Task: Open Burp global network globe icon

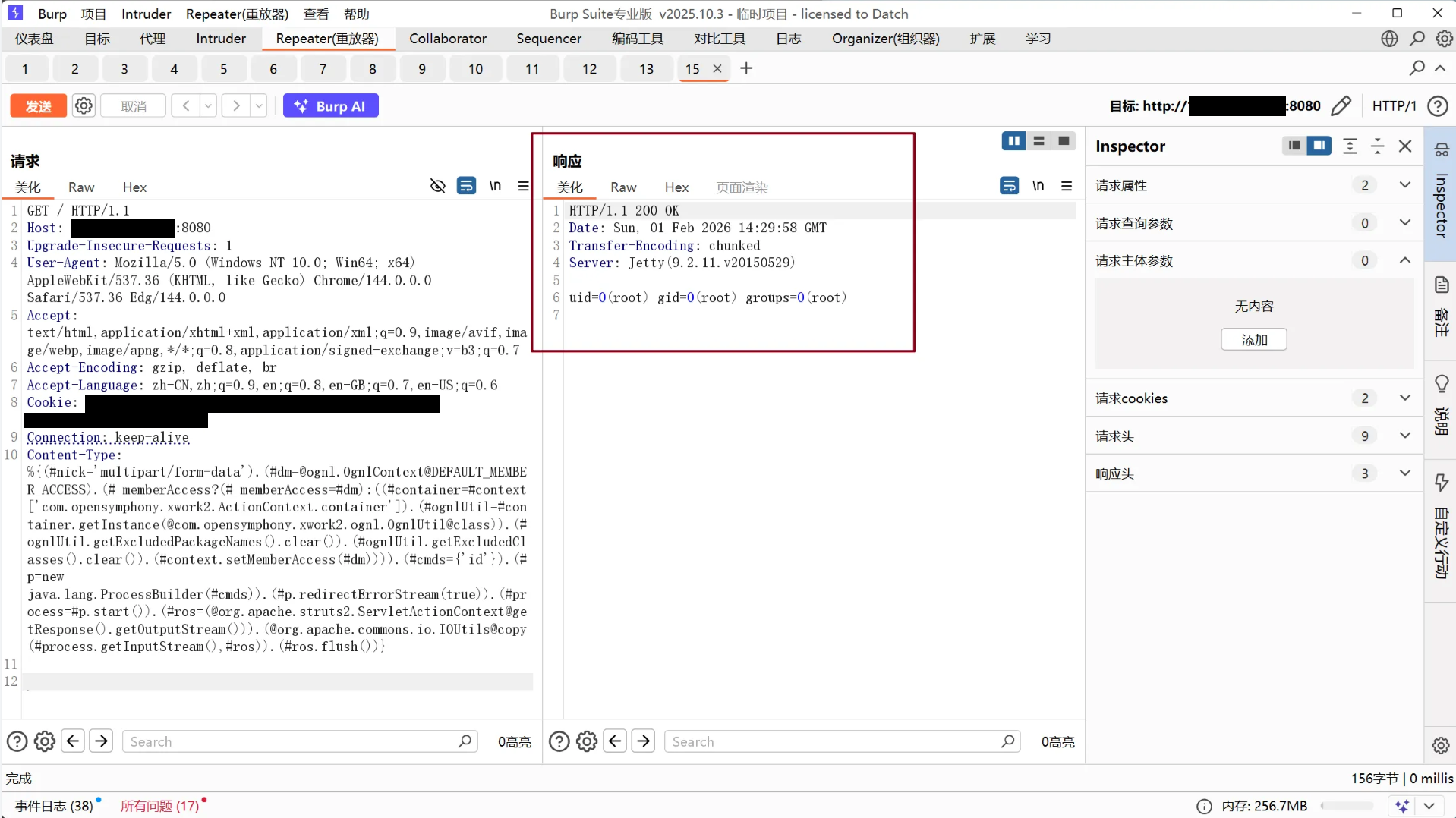Action: click(1389, 39)
